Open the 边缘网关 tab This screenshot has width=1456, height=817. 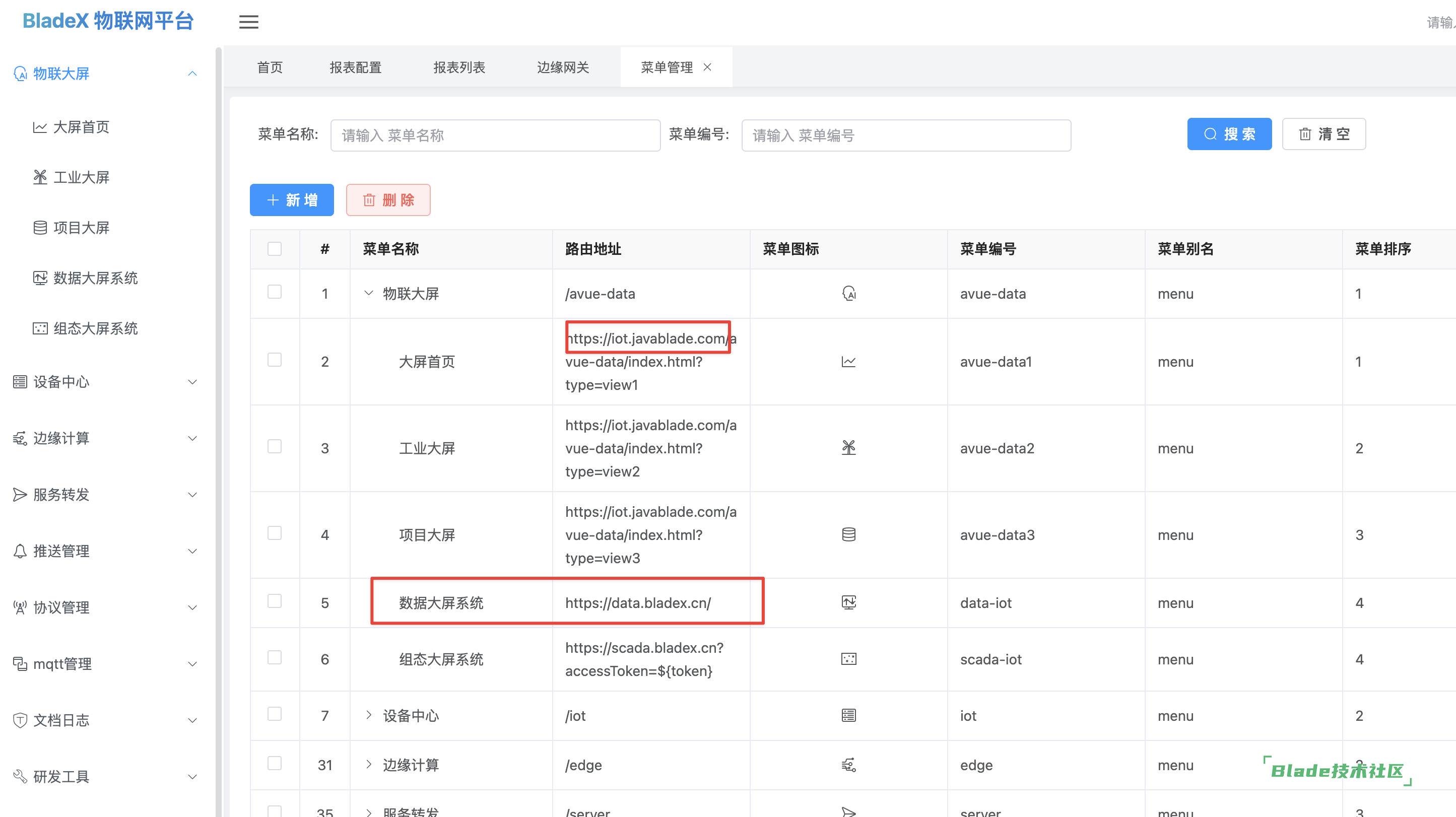point(563,67)
